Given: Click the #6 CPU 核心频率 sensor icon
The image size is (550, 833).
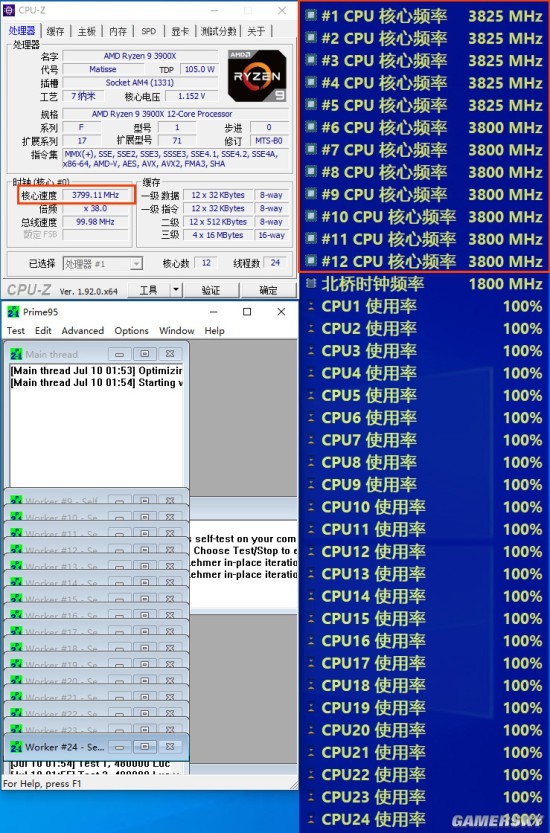Looking at the screenshot, I should (311, 127).
